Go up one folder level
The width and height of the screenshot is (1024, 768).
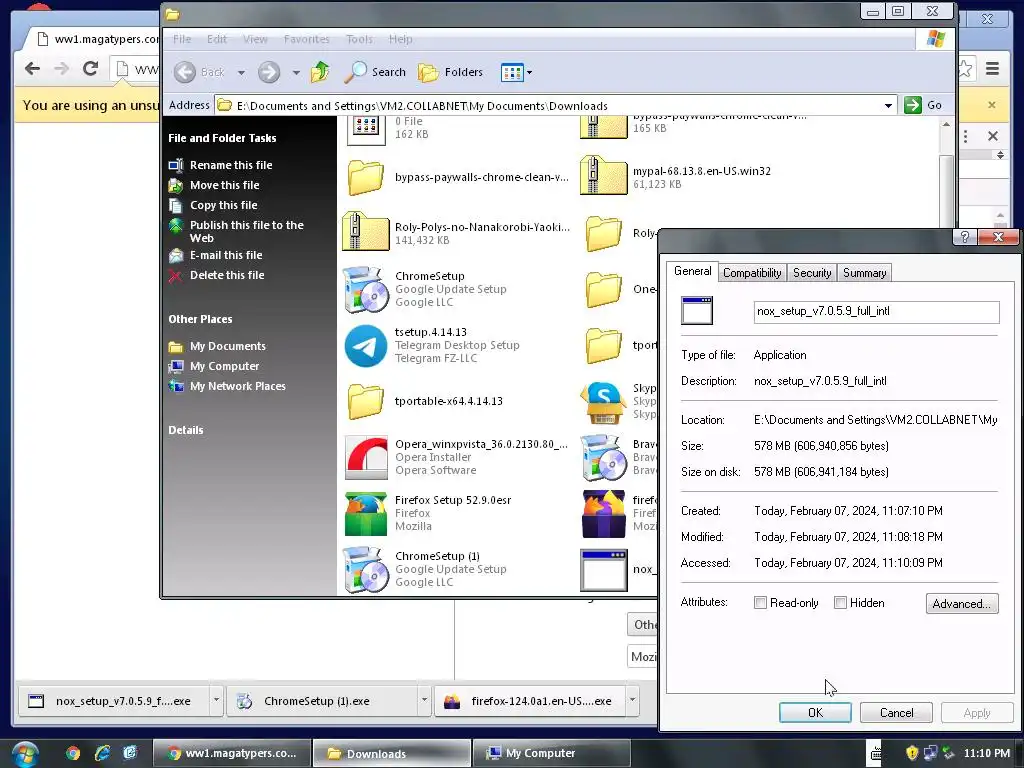(x=320, y=72)
